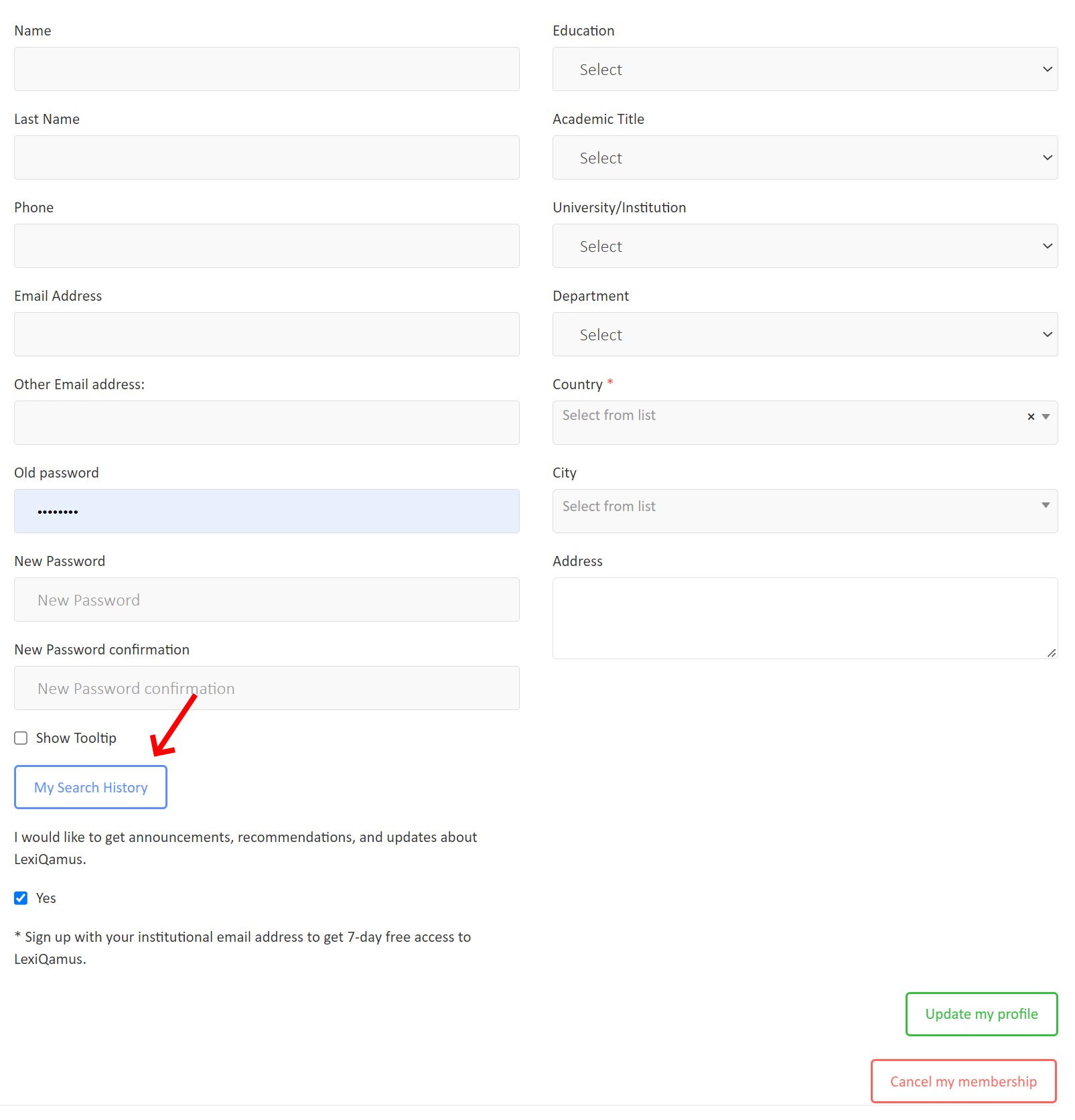This screenshot has width=1075, height=1120.
Task: Open My Search History
Action: tap(91, 788)
